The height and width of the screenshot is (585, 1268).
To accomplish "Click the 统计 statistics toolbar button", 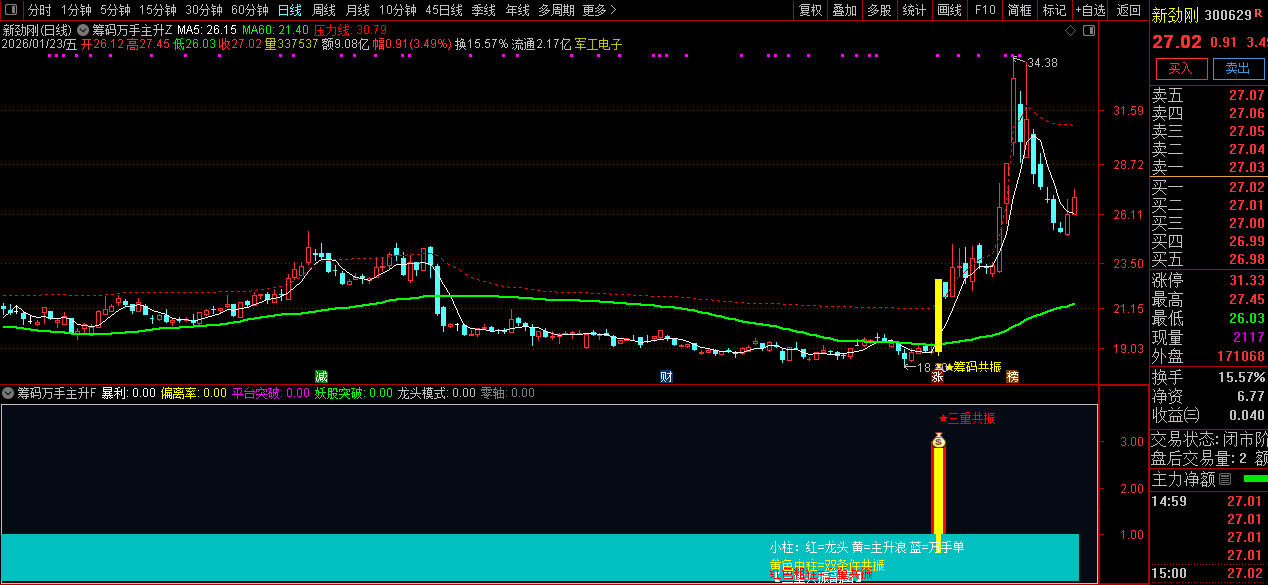I will pyautogui.click(x=914, y=10).
